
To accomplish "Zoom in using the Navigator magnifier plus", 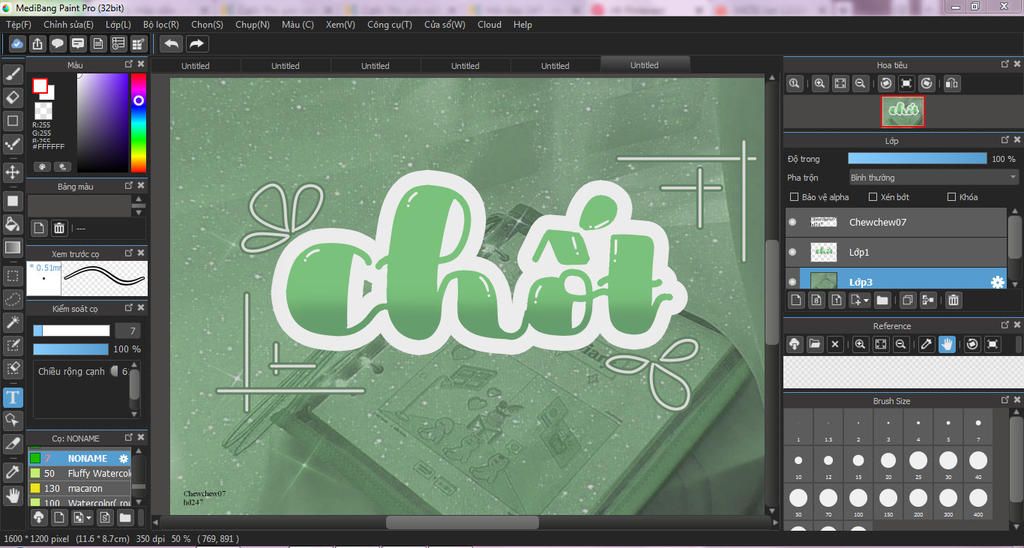I will 820,84.
